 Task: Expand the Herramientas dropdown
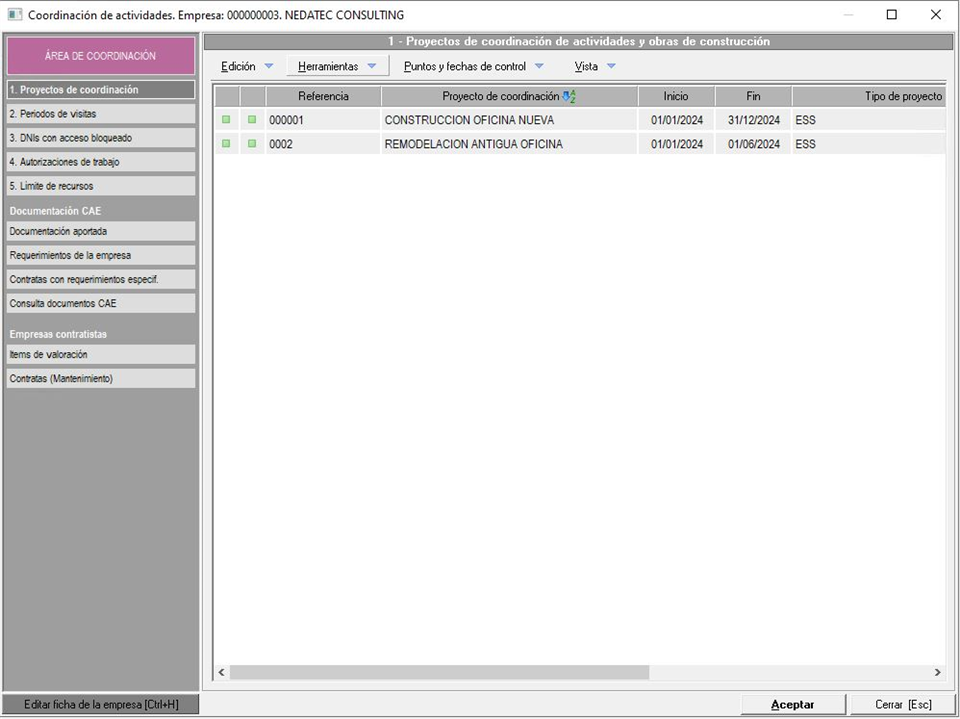[337, 67]
